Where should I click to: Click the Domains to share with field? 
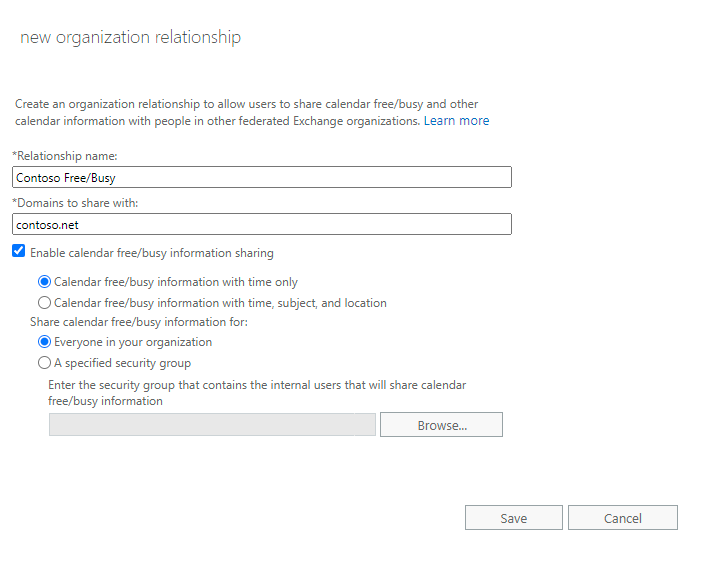pos(262,224)
